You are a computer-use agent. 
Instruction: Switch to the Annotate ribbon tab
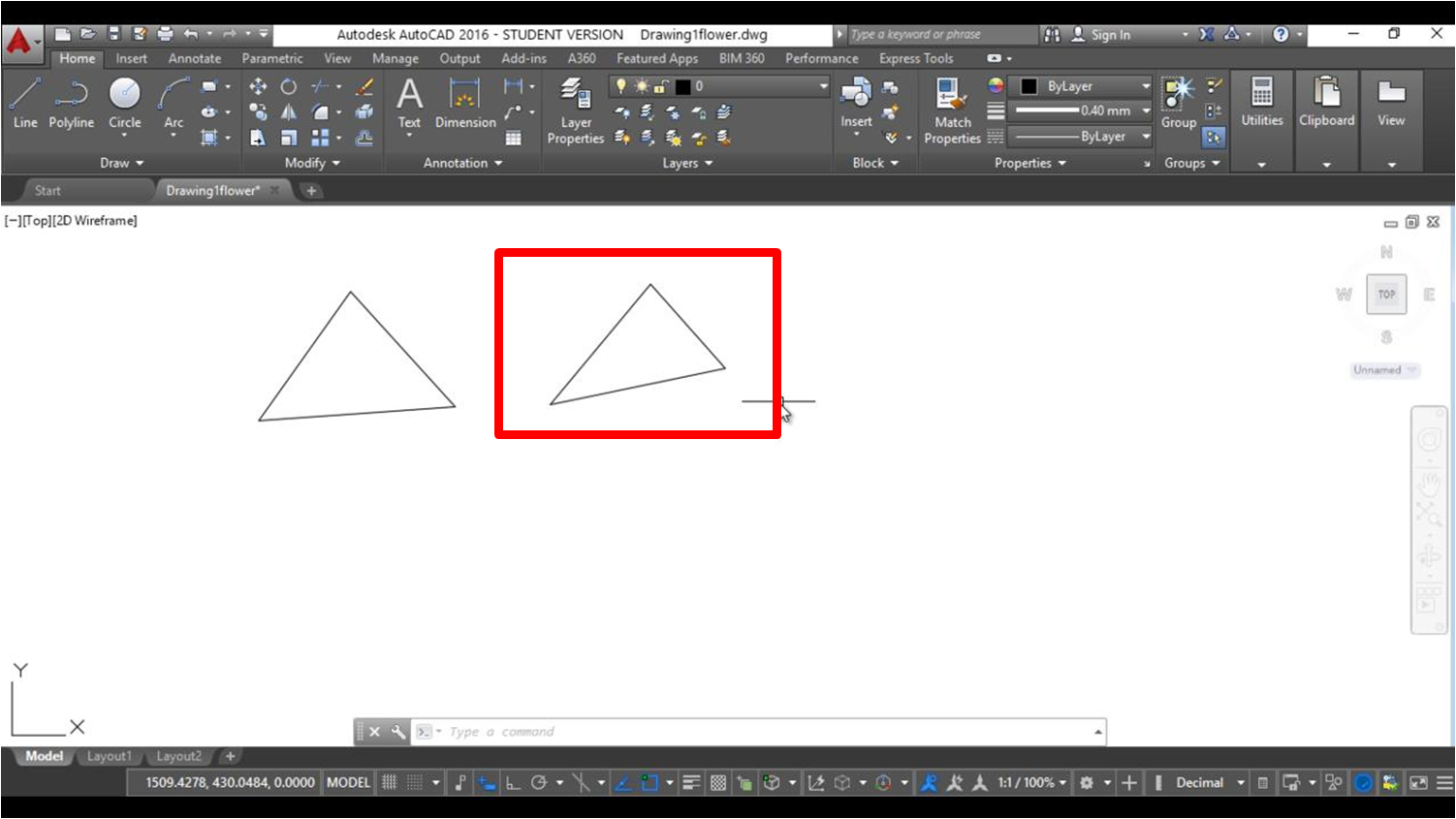(x=195, y=58)
